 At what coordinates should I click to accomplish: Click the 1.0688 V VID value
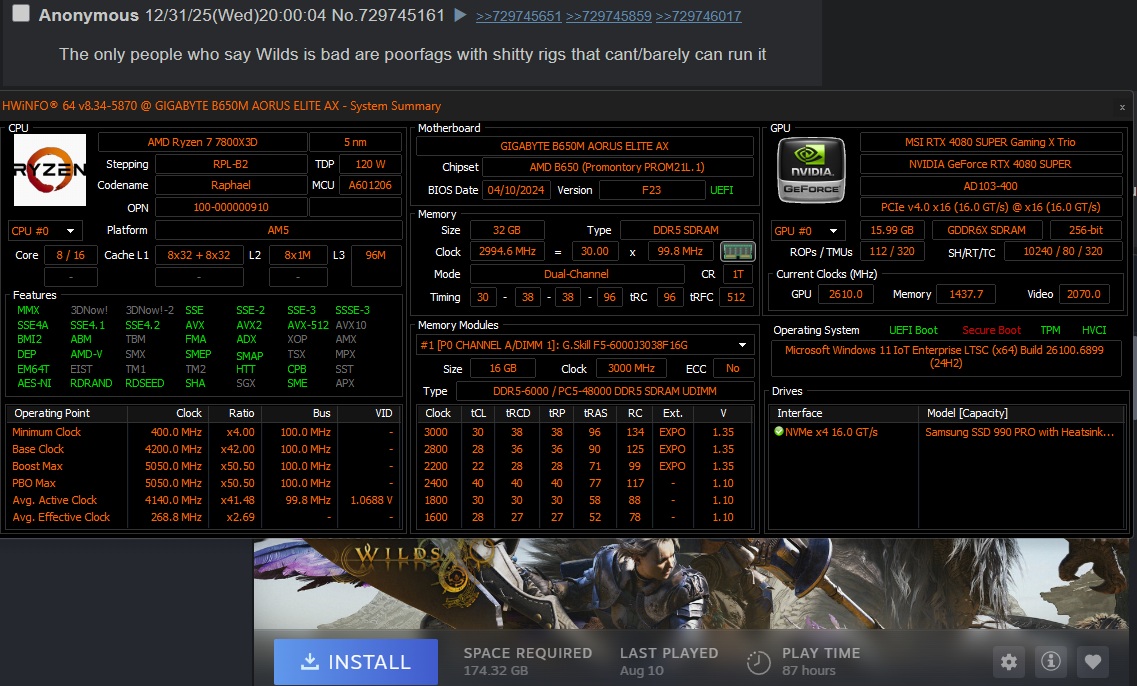pos(371,500)
